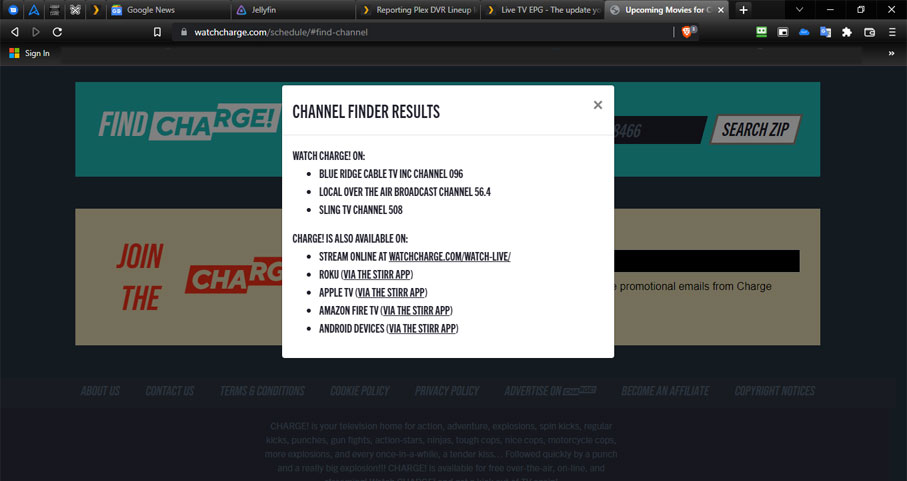Open the Become an Affiliate footer link
907x481 pixels.
coord(665,391)
